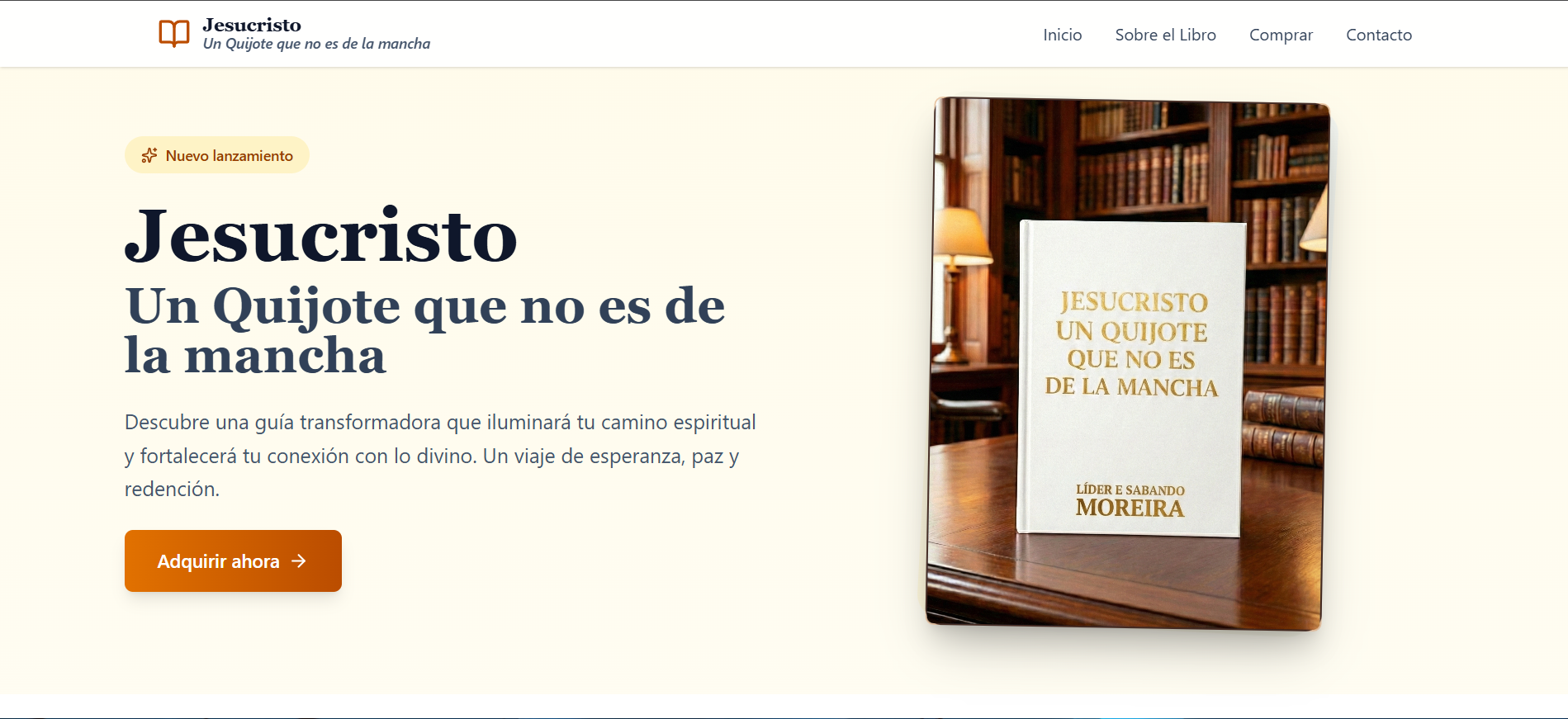Click the bookshelf at the top of the photo

1156,157
